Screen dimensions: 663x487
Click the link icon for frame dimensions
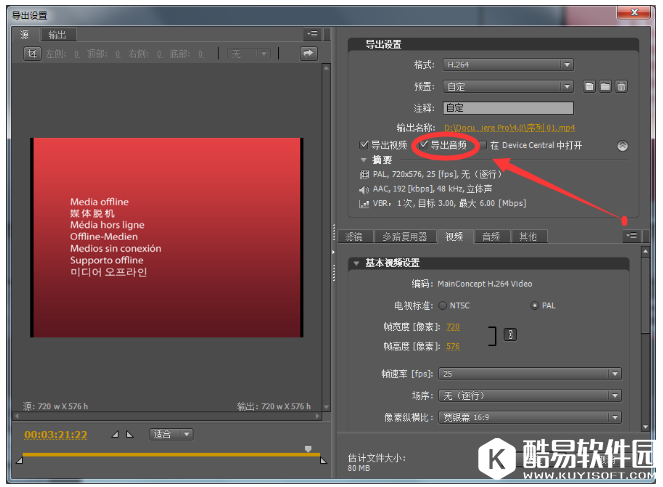[510, 335]
